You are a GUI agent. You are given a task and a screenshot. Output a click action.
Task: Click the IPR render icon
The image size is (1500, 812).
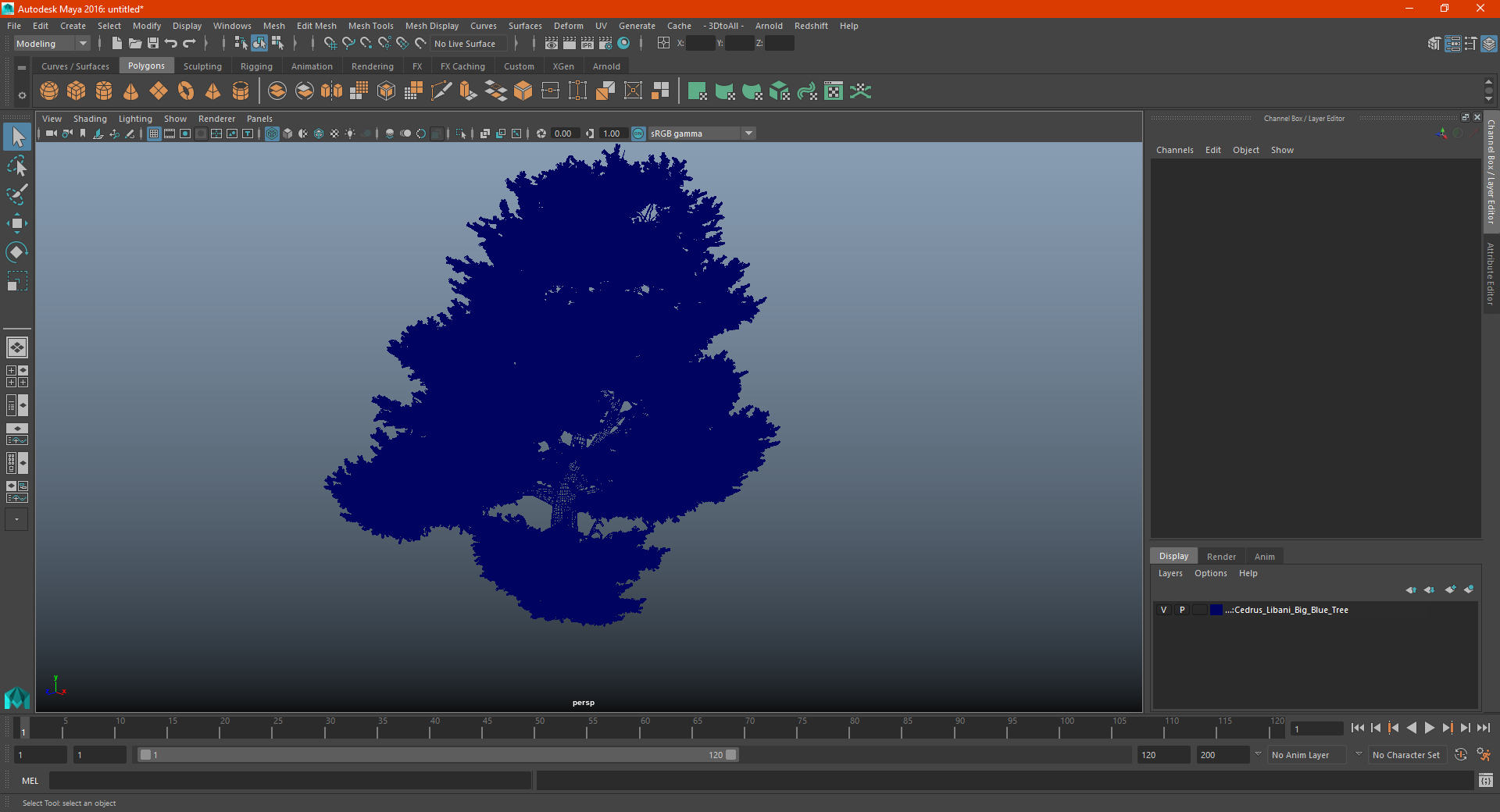(587, 44)
